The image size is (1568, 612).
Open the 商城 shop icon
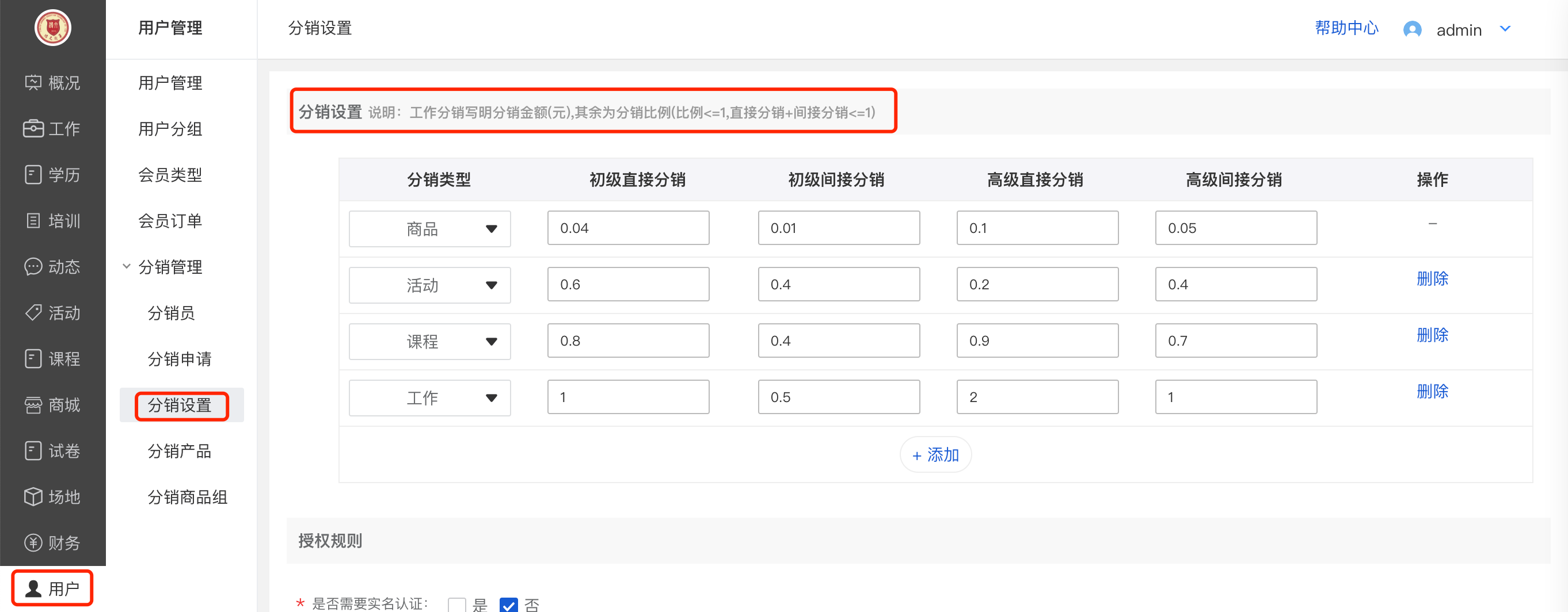click(x=33, y=404)
